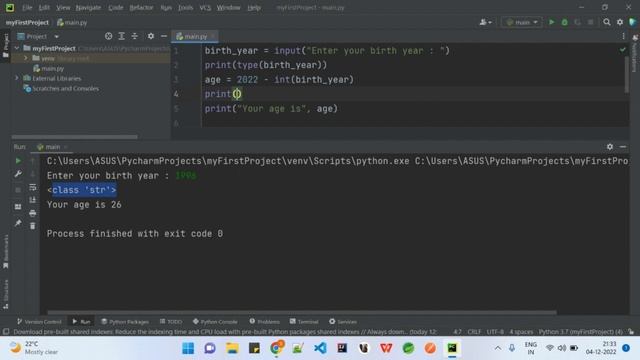Viewport: 640px width, 360px height.
Task: Open the Tools menu
Action: point(185,7)
